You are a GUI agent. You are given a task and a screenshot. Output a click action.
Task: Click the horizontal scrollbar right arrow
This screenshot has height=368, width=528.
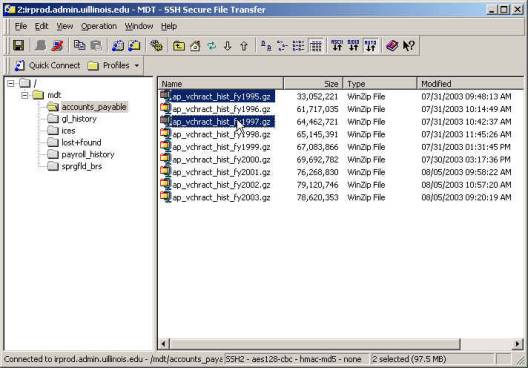[x=518, y=344]
